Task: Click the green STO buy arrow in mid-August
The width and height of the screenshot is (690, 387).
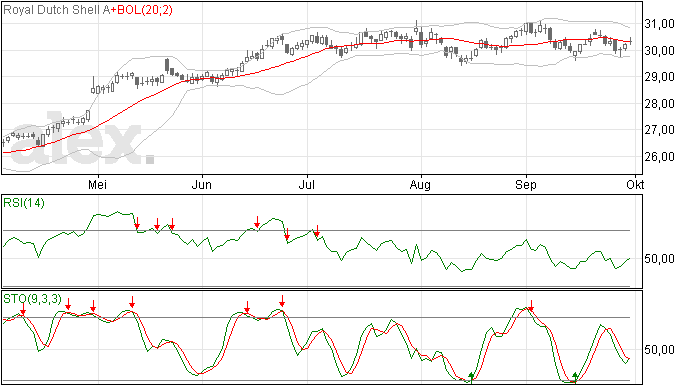Action: click(x=472, y=377)
